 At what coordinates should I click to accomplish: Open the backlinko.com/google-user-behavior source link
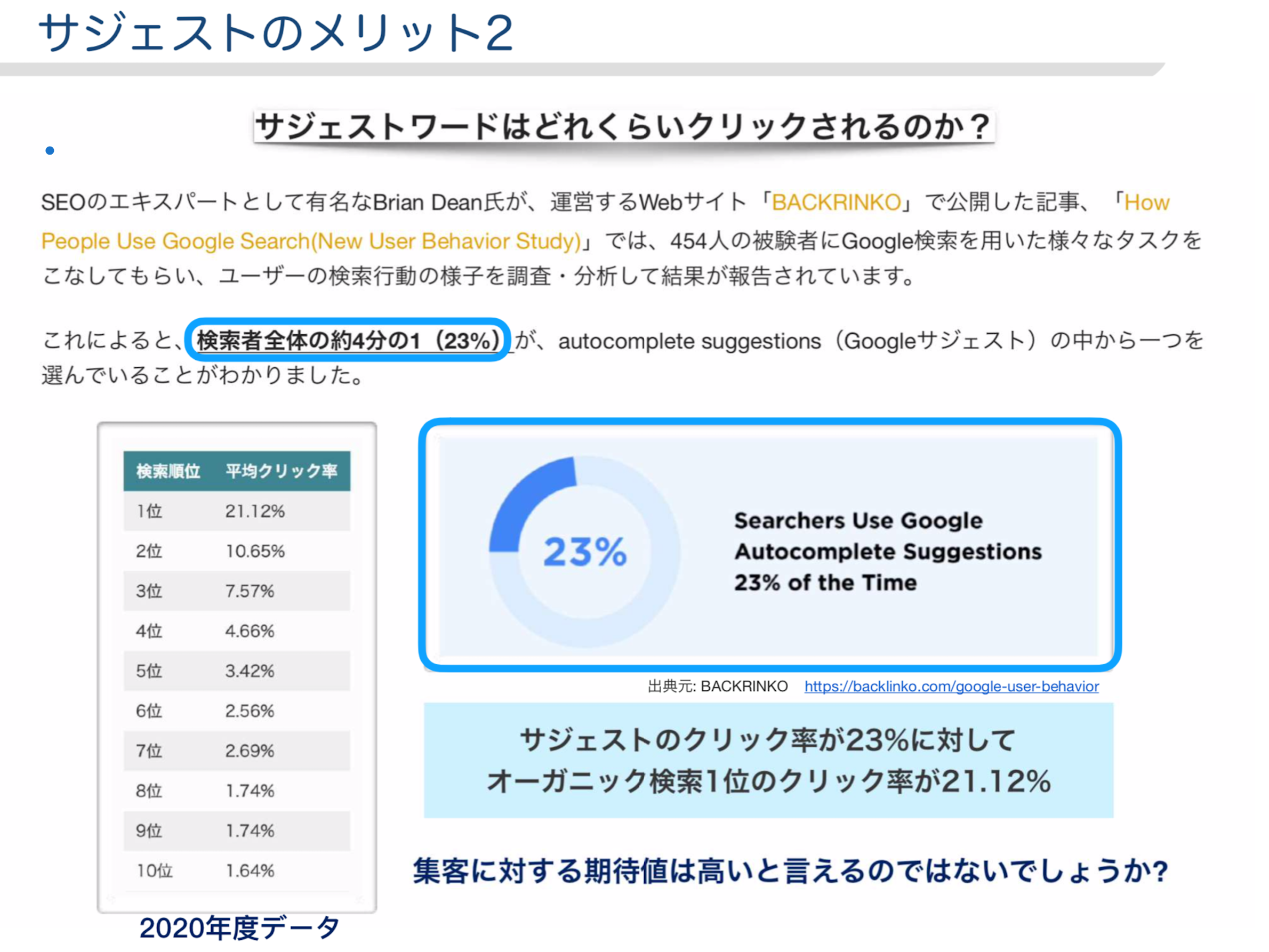[951, 687]
